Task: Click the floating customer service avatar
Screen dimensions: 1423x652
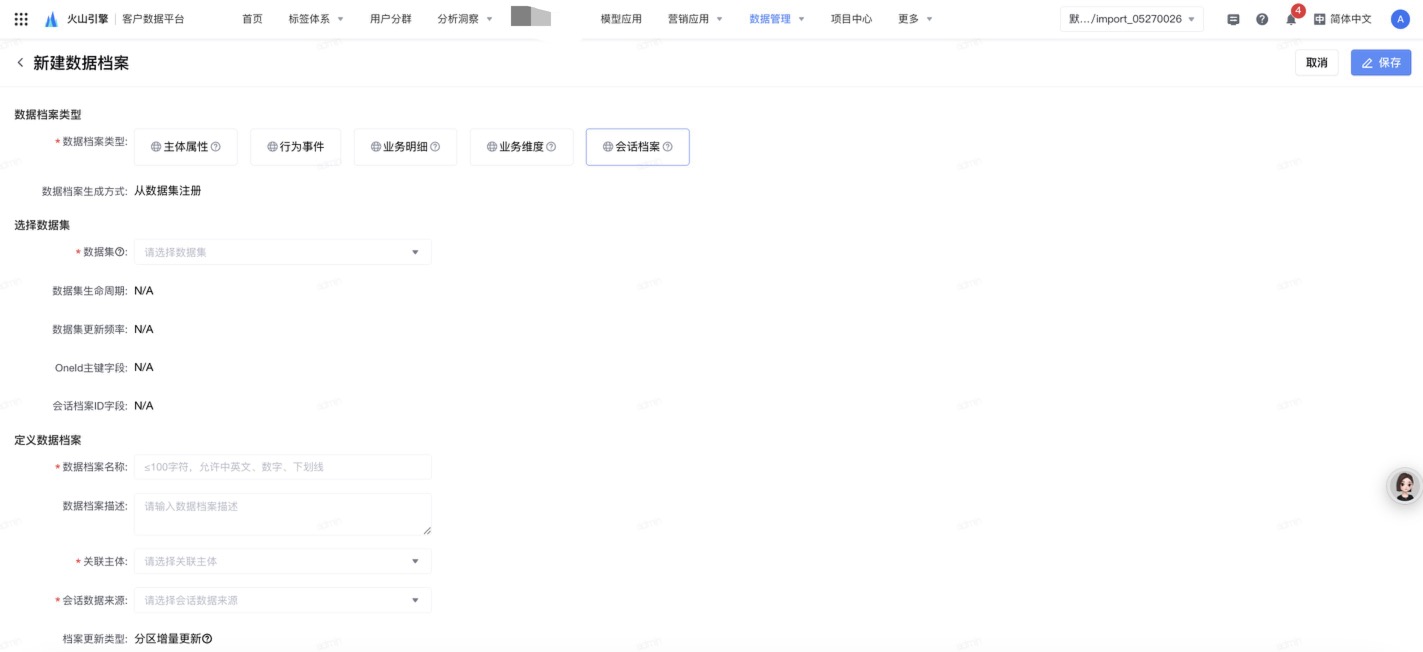Action: pyautogui.click(x=1405, y=487)
